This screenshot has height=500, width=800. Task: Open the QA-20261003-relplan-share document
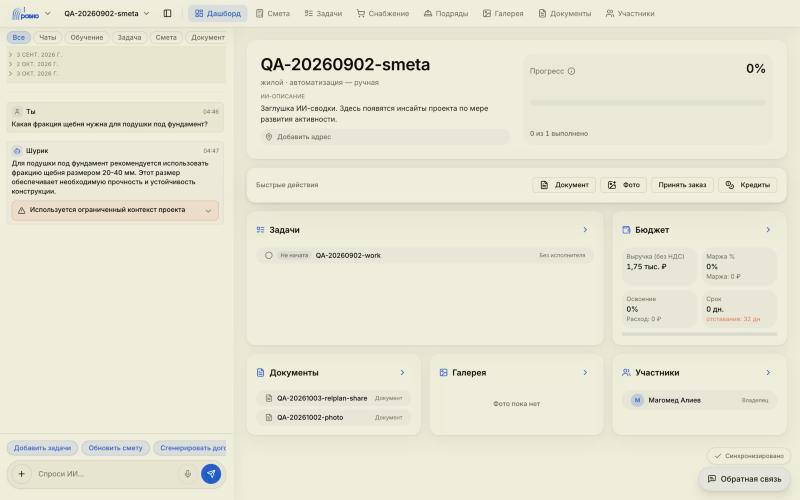click(x=334, y=398)
